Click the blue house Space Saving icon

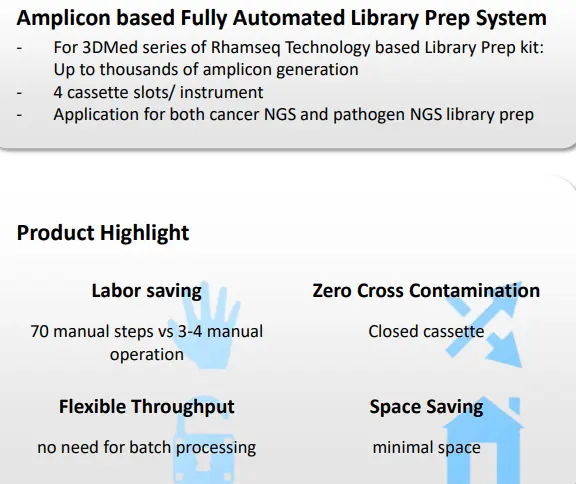pos(484,440)
